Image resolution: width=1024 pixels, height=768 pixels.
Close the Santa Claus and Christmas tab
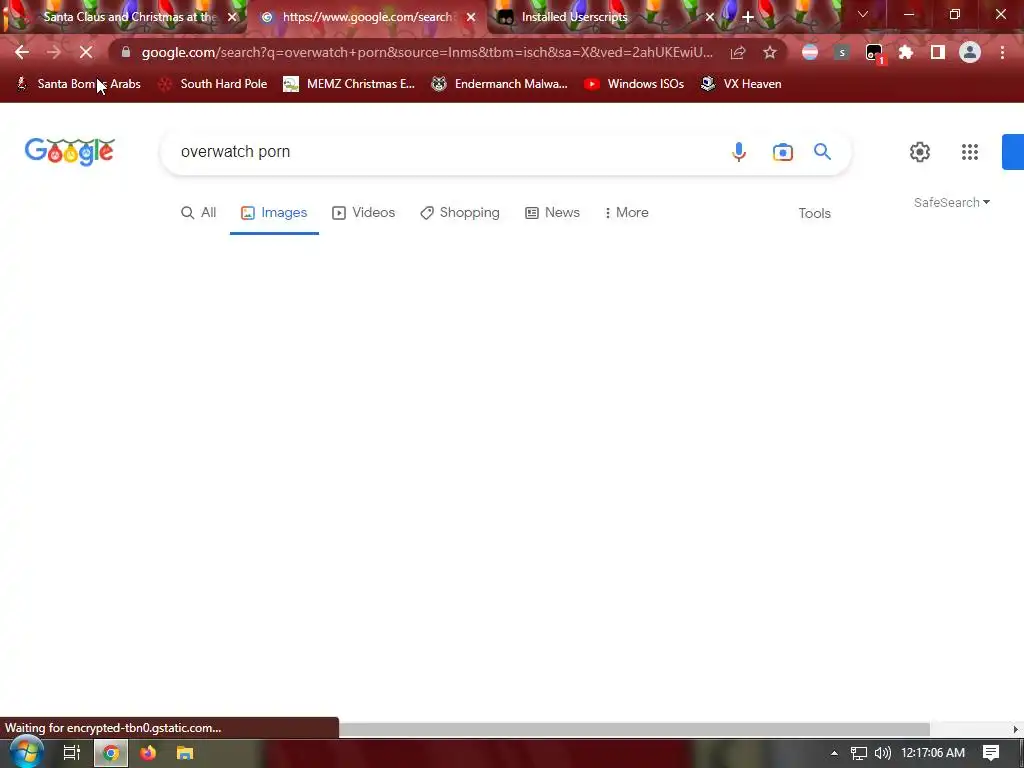coord(232,17)
